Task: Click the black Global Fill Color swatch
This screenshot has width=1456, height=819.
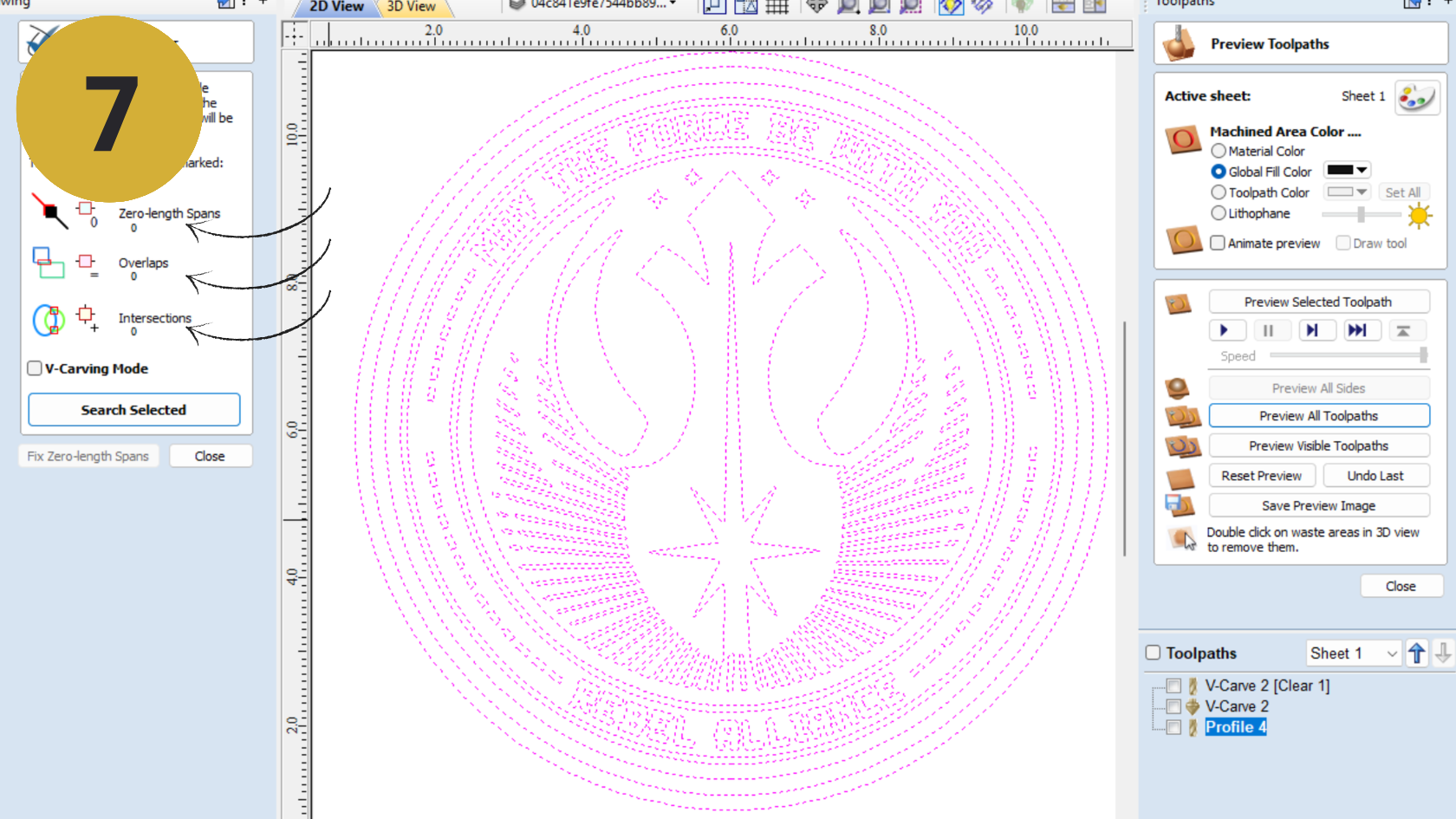Action: [x=1340, y=171]
